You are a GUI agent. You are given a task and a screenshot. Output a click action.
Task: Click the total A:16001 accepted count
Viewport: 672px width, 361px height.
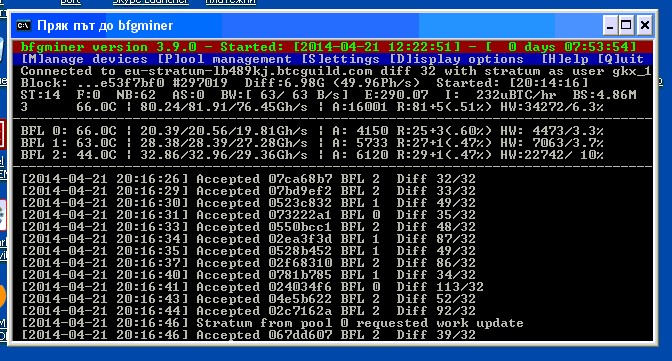(360, 107)
